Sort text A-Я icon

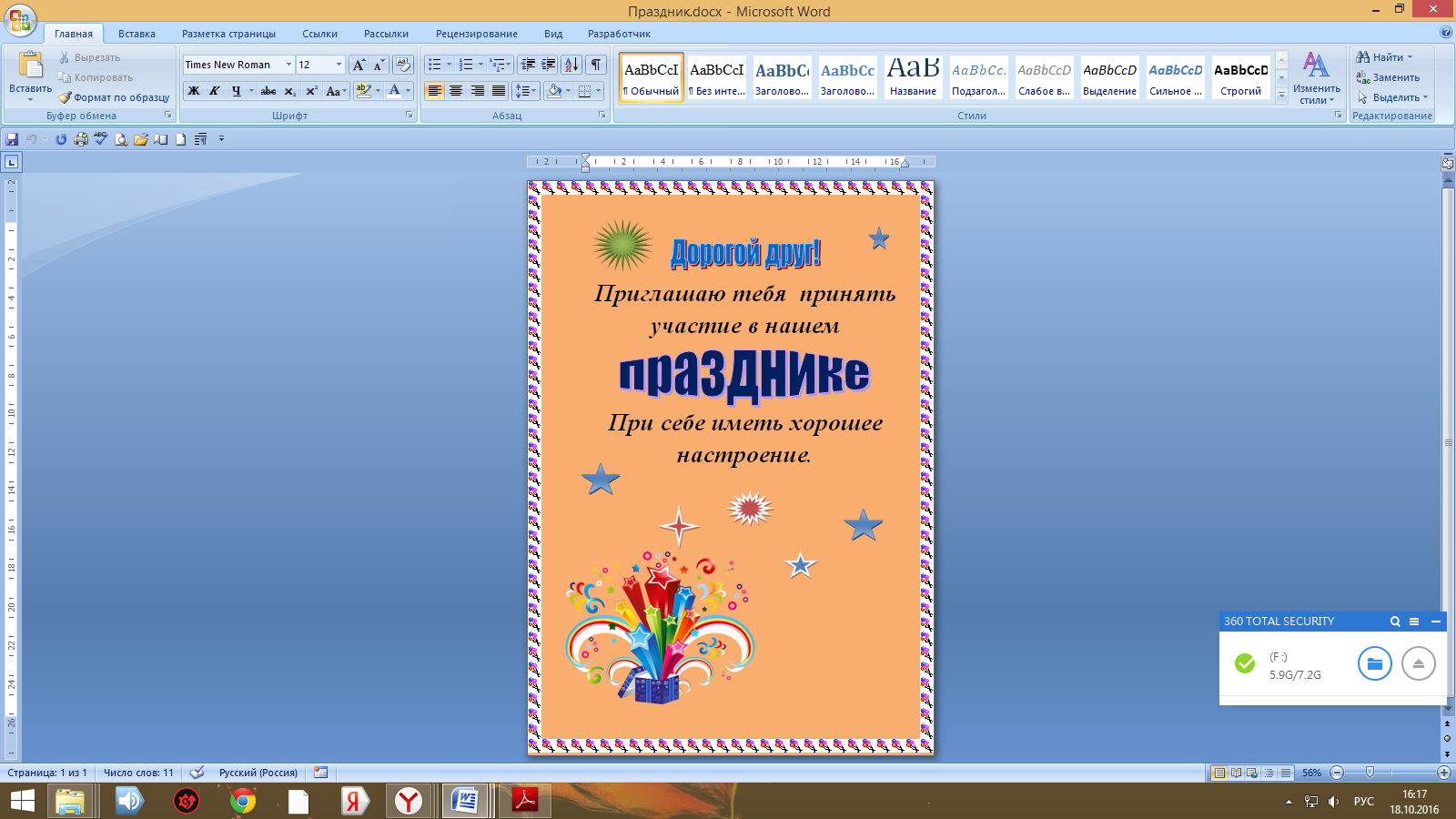(571, 65)
